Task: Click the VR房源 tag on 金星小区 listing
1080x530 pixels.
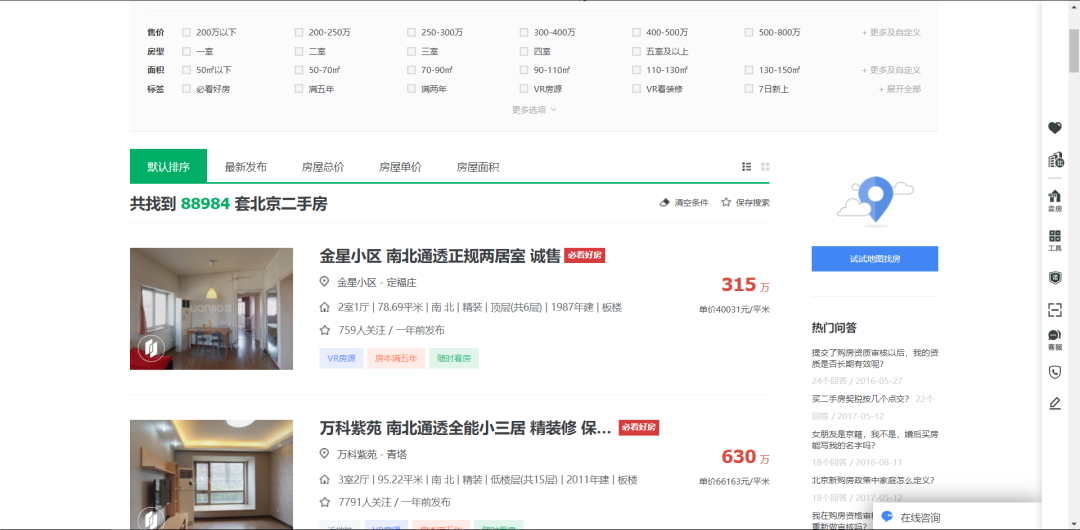Action: point(341,358)
